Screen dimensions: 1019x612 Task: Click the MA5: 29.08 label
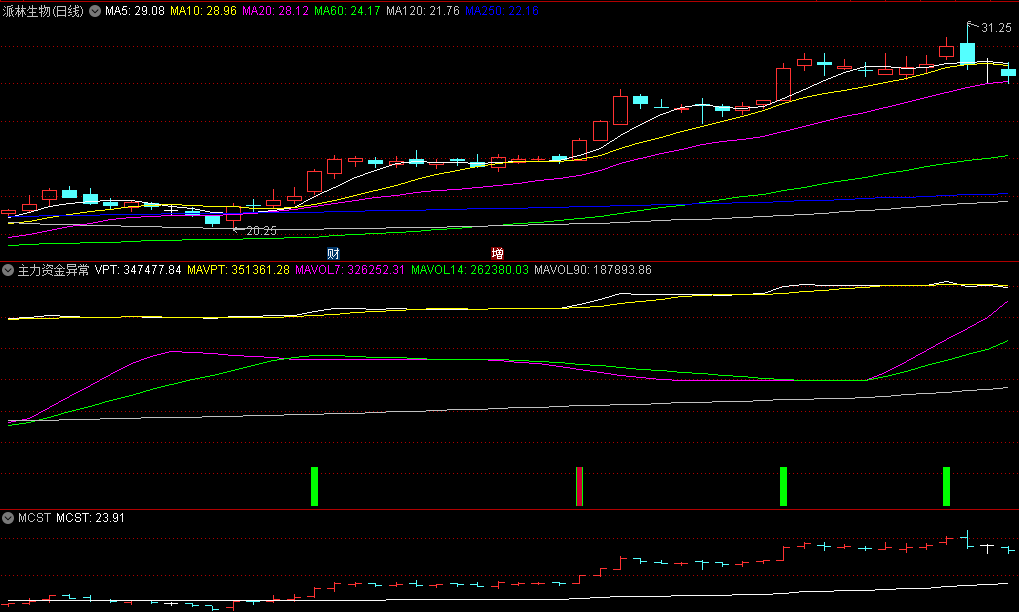click(x=135, y=11)
